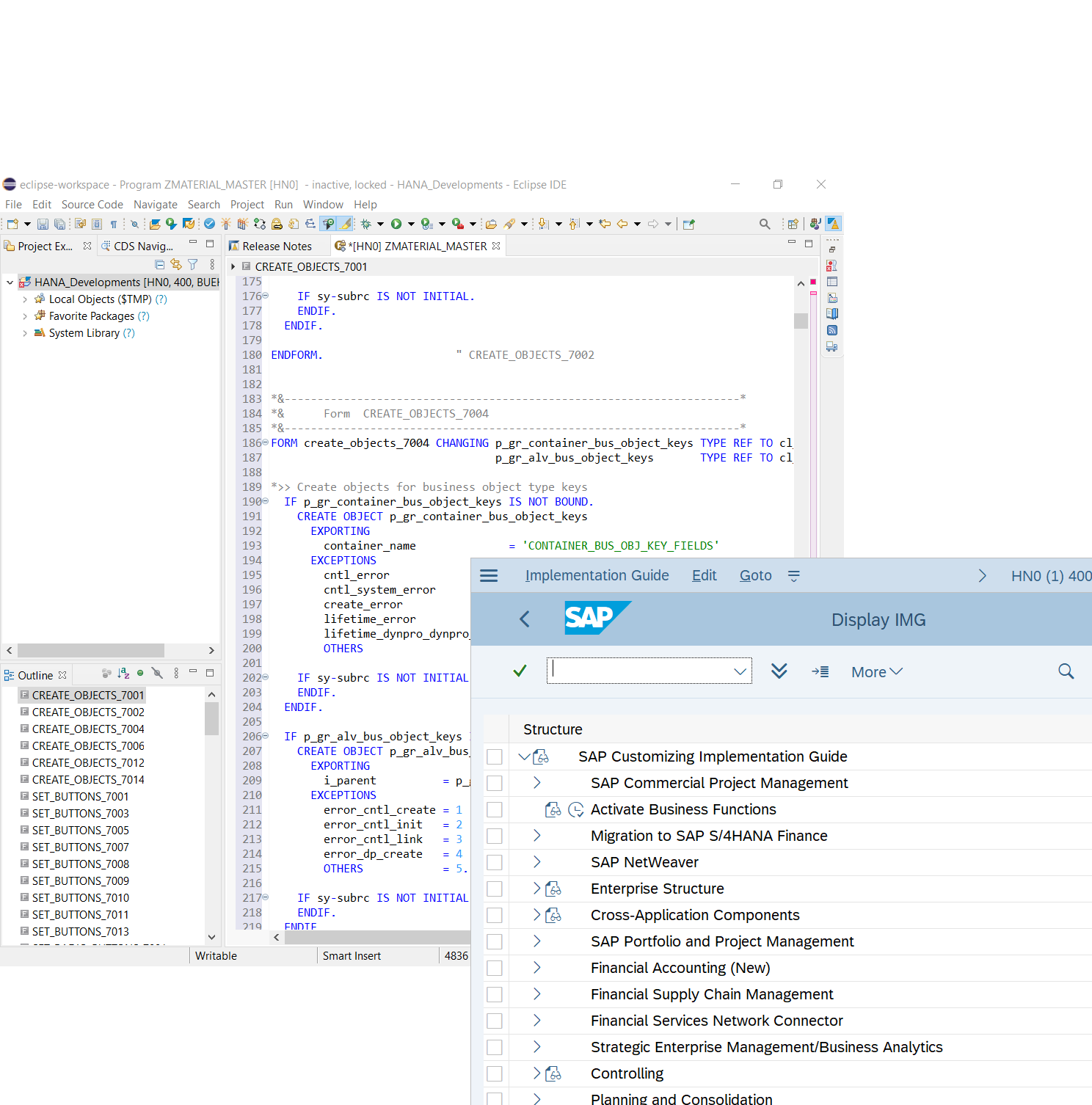Click the Save icon in Eclipse toolbar

click(x=43, y=224)
